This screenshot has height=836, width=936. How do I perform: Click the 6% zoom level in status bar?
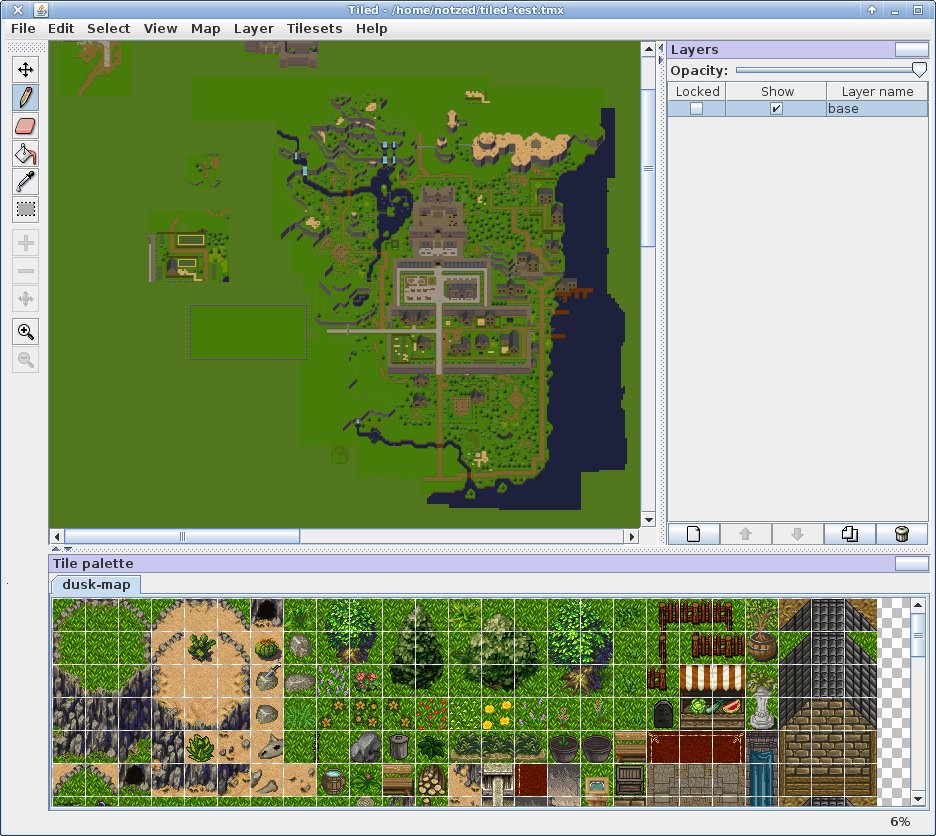click(900, 822)
